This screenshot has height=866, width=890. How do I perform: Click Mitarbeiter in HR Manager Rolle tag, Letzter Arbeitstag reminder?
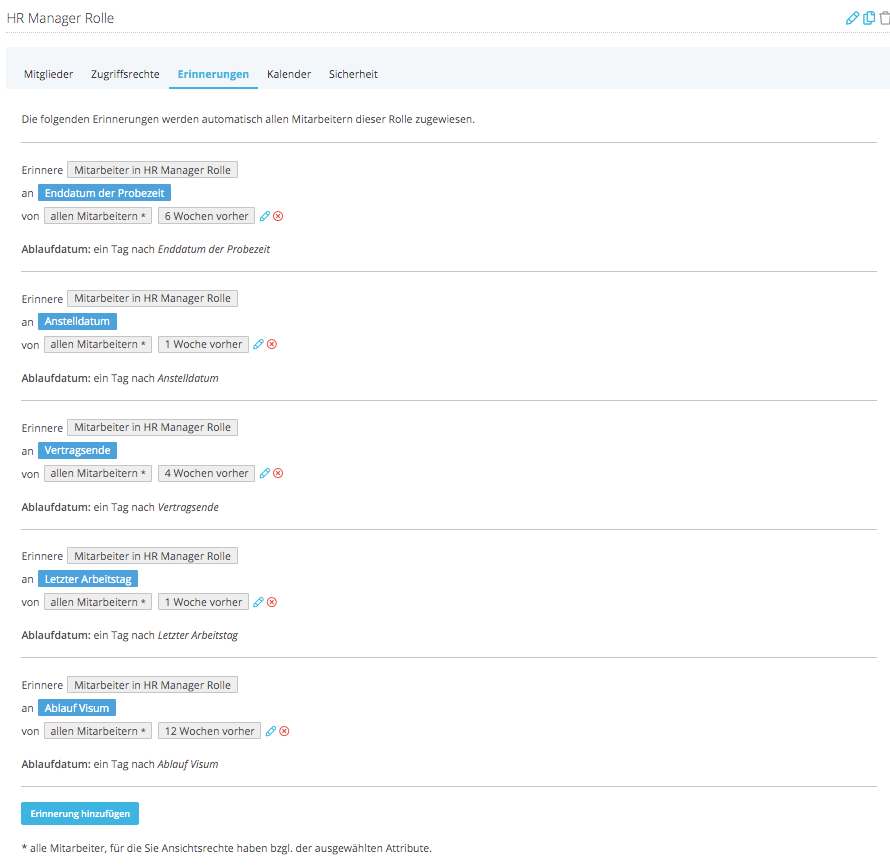point(152,556)
